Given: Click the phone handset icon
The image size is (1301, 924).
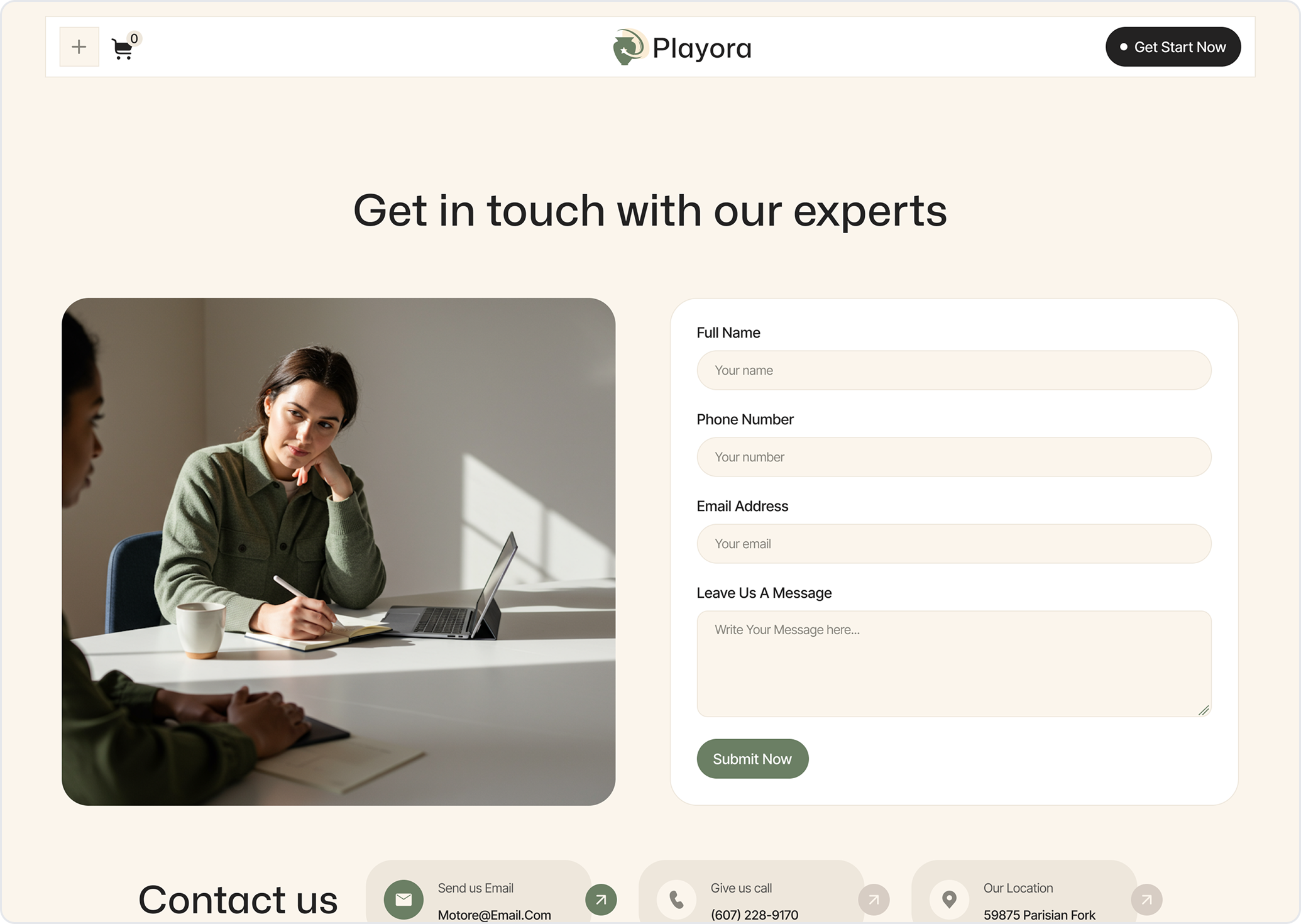Looking at the screenshot, I should tap(676, 899).
